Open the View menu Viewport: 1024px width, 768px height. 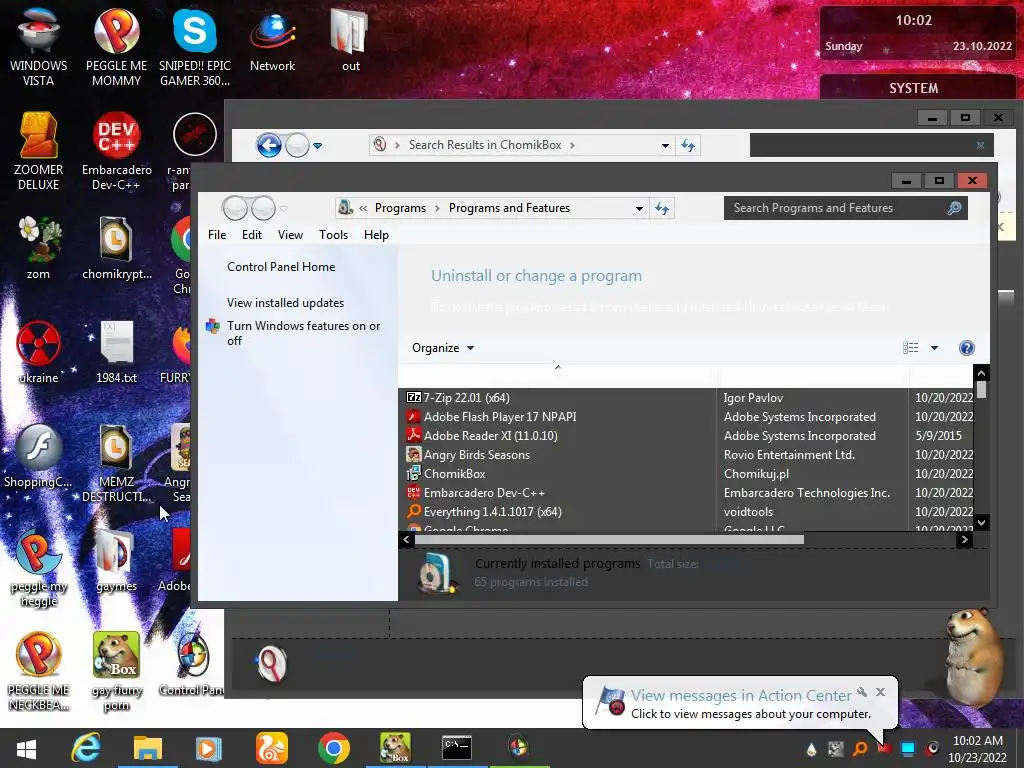[290, 234]
